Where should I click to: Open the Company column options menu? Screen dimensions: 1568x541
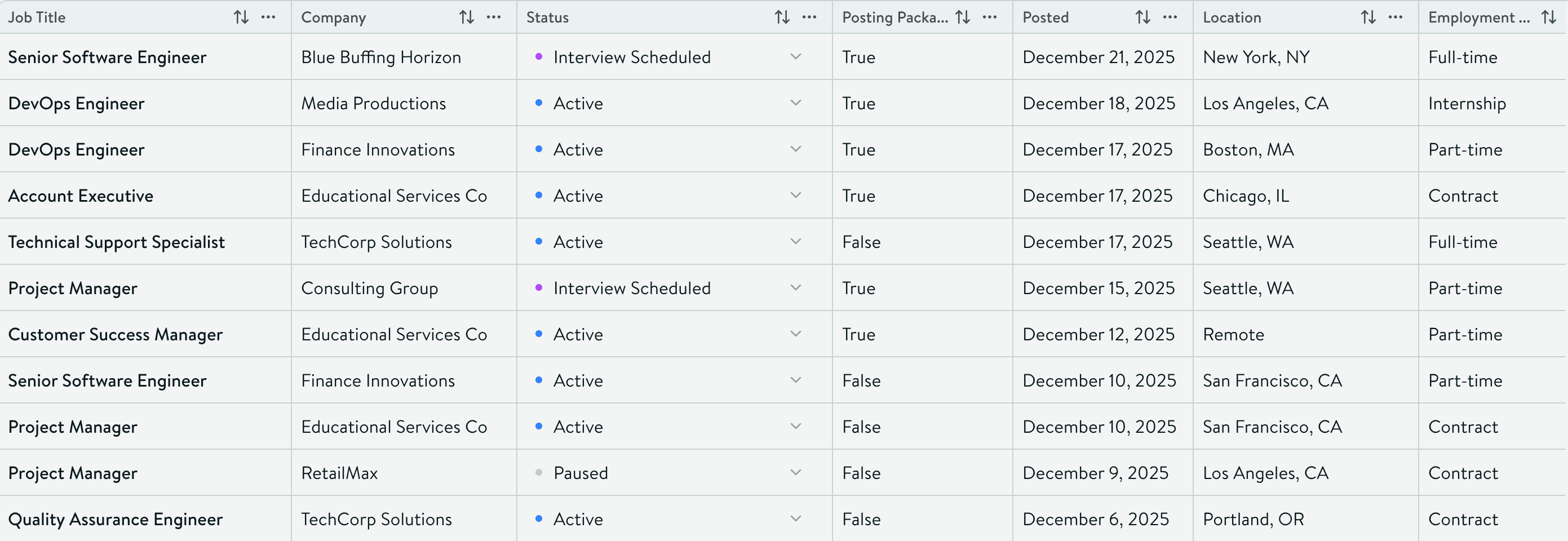[x=494, y=17]
